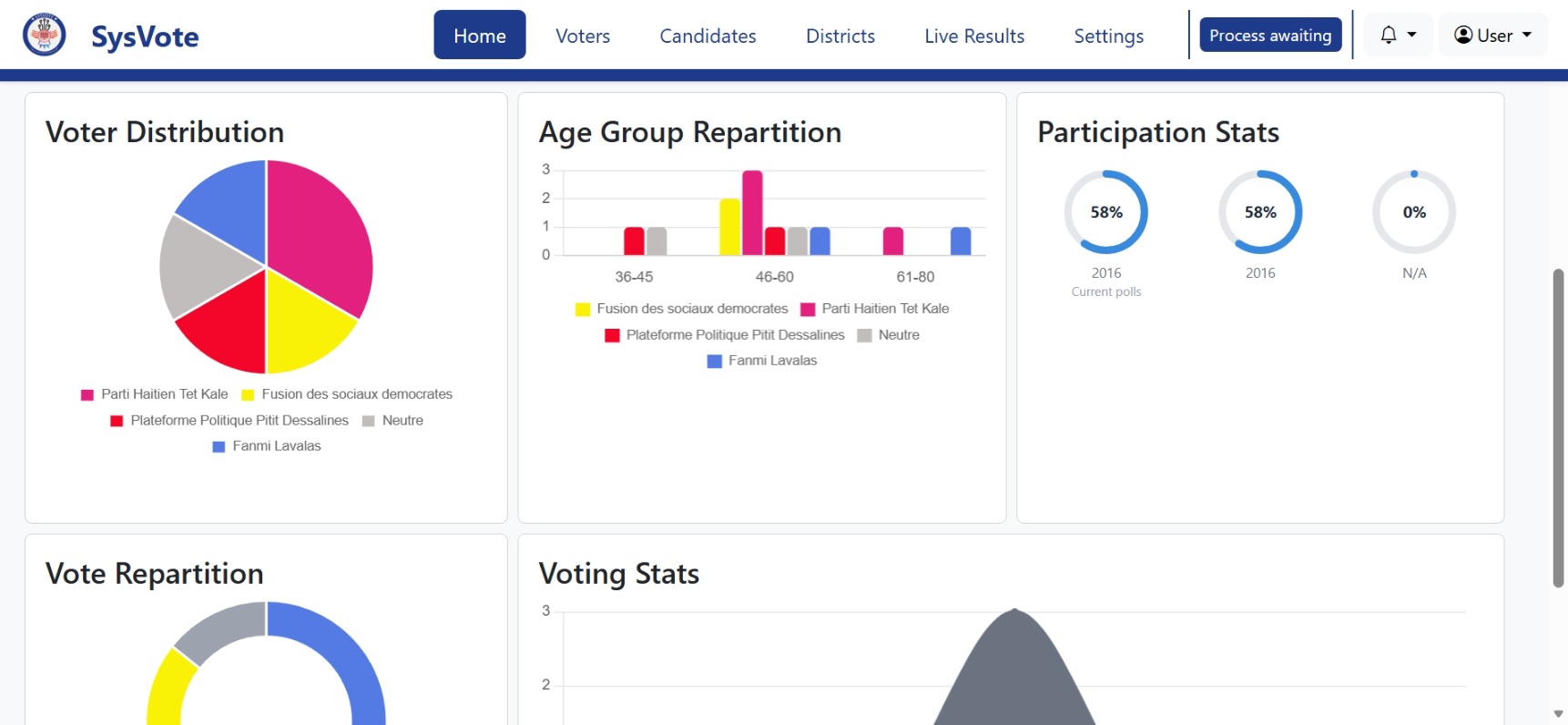1568x725 pixels.
Task: Click the 61-80 axis label
Action: tap(915, 277)
